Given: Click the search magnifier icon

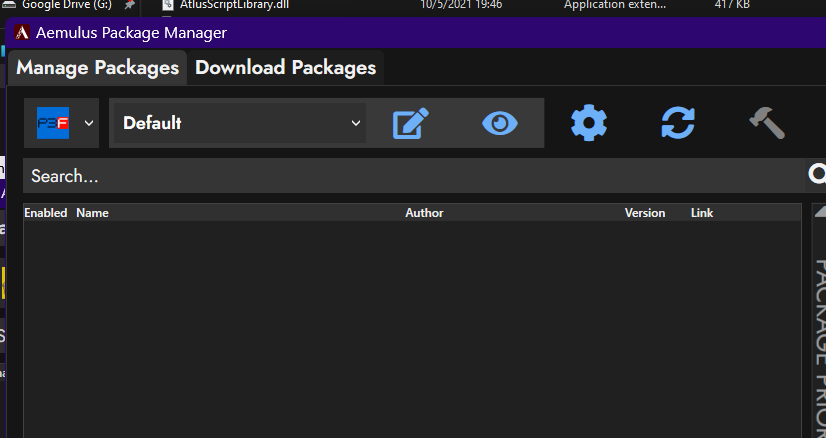Looking at the screenshot, I should 817,173.
